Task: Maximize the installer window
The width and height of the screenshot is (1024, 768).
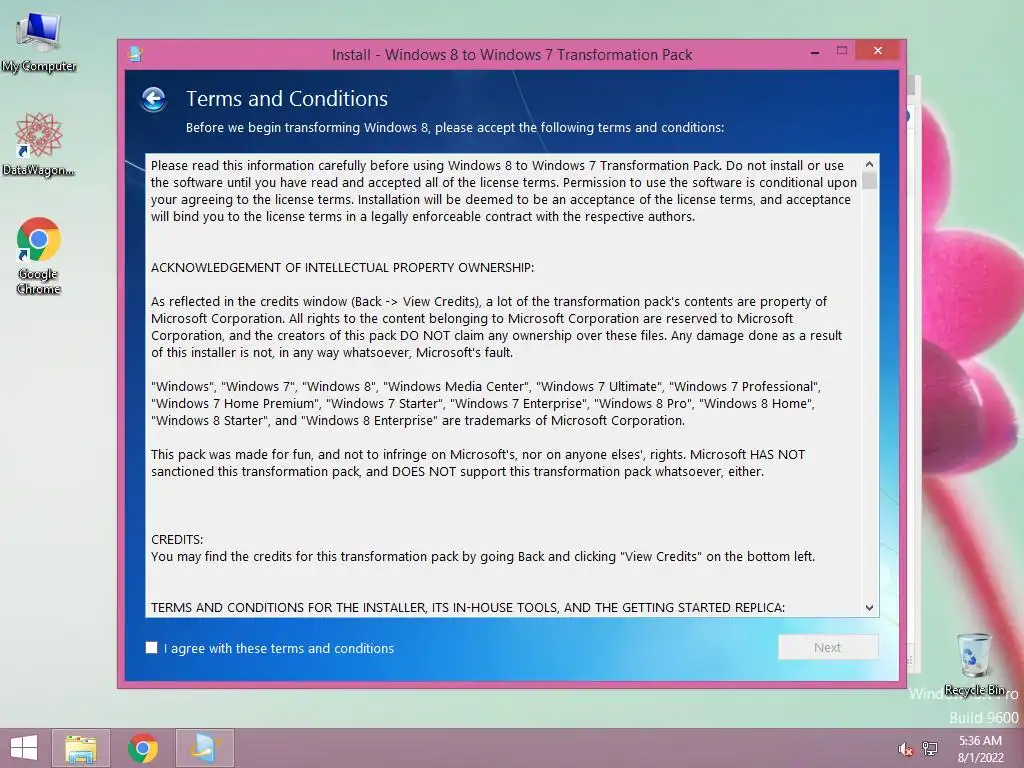Action: tap(842, 51)
